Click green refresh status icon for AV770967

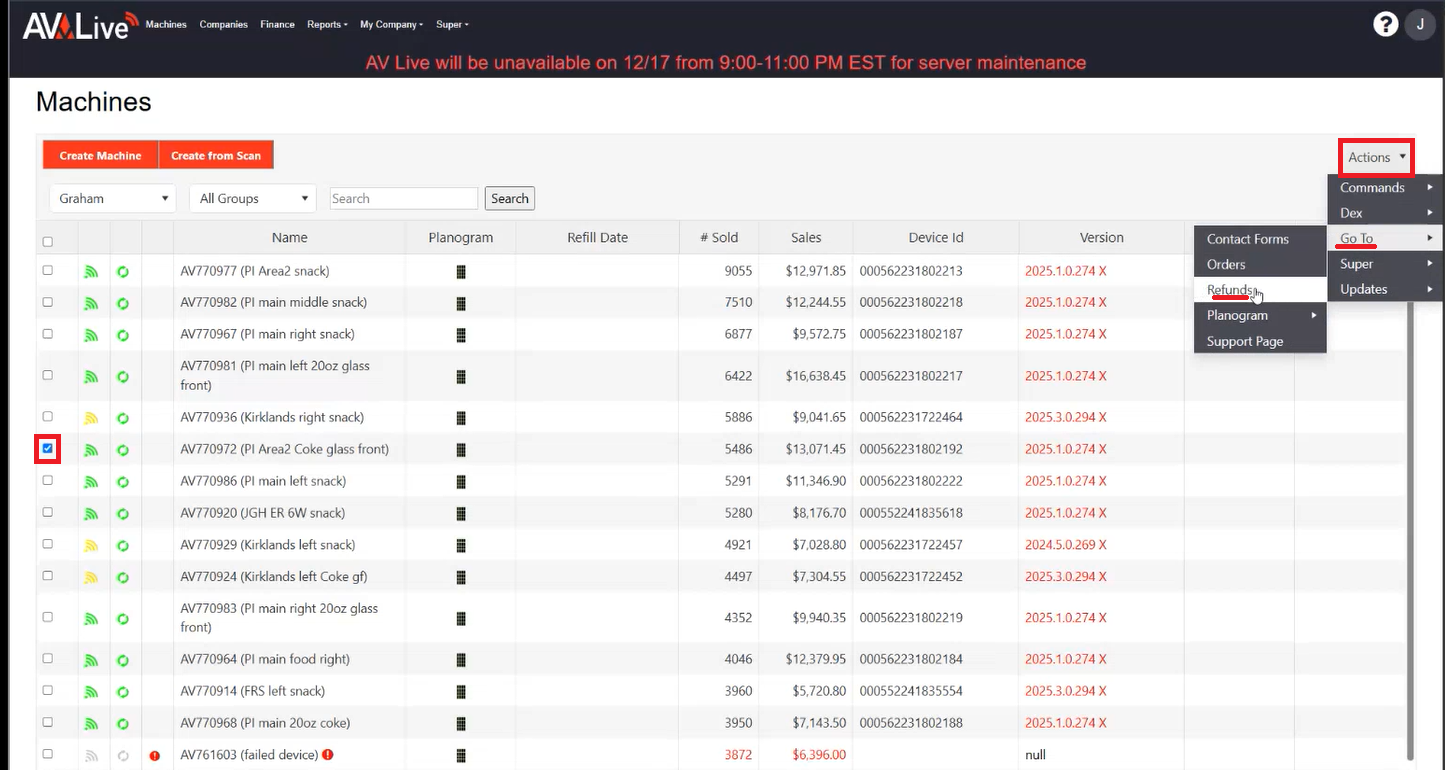[123, 335]
